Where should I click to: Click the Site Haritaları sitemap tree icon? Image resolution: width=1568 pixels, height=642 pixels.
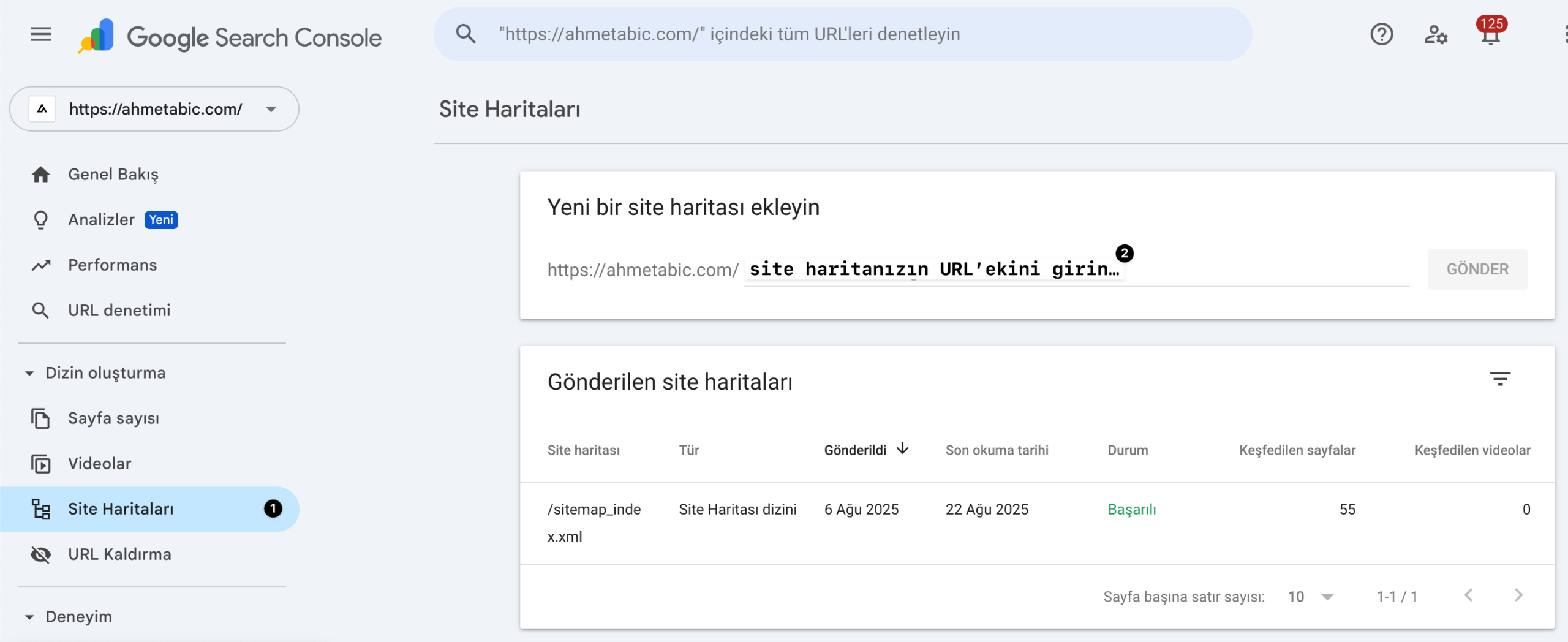click(x=40, y=509)
